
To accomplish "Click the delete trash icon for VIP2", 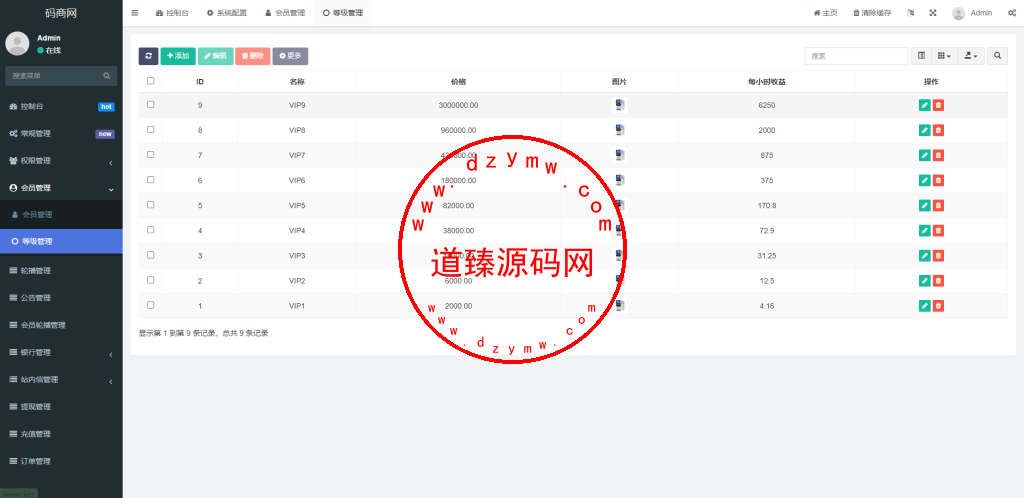I will click(938, 281).
